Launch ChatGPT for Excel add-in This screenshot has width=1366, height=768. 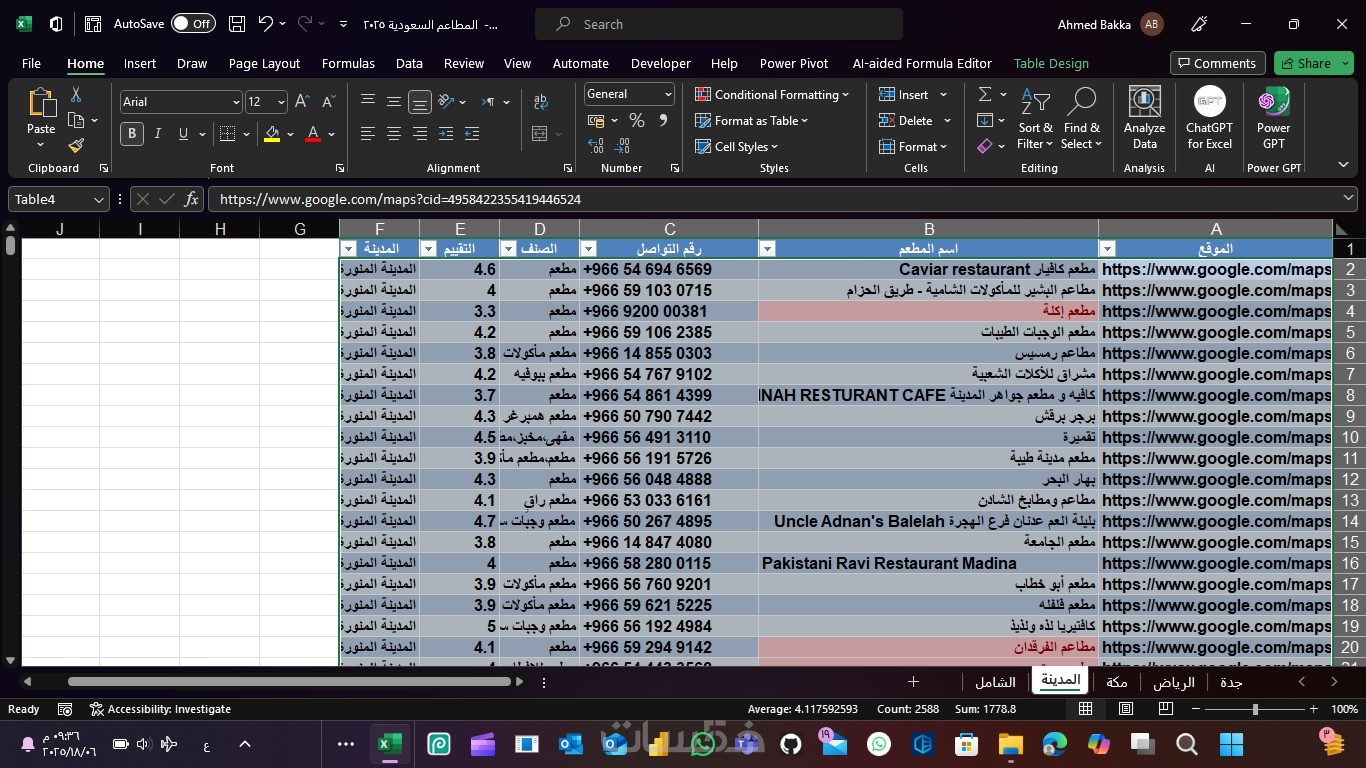(1209, 118)
